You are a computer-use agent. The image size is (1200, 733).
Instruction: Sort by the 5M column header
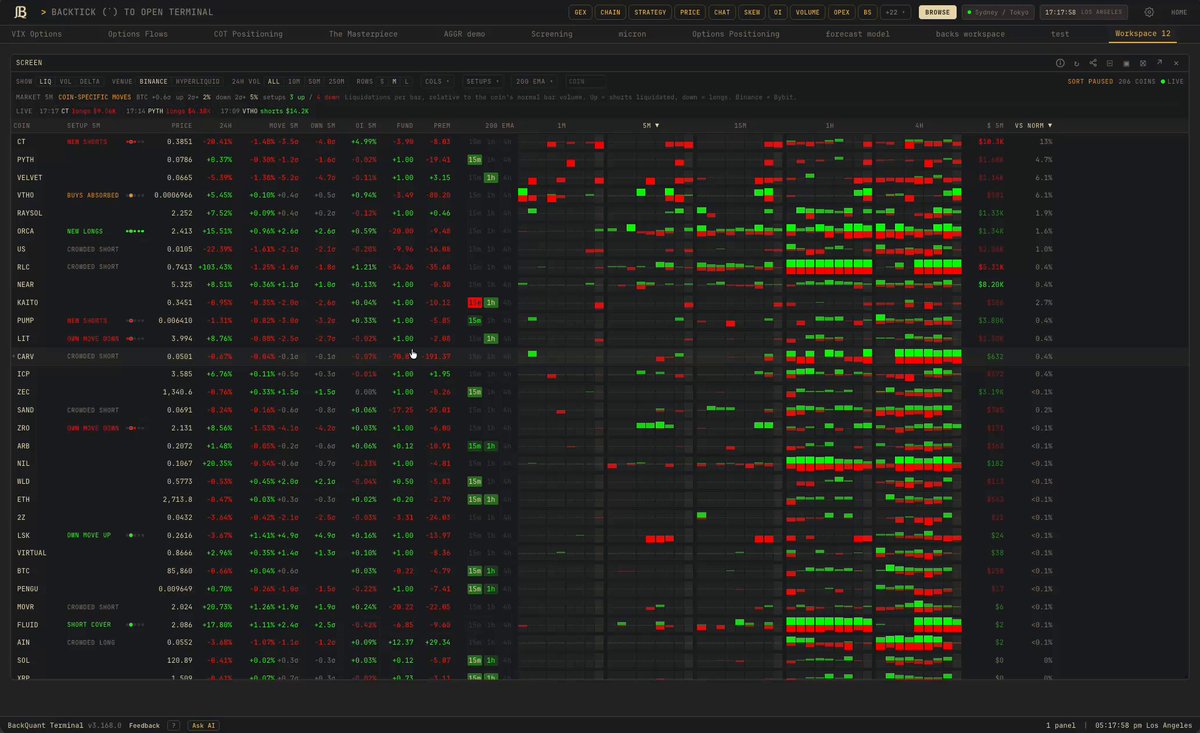pos(650,125)
